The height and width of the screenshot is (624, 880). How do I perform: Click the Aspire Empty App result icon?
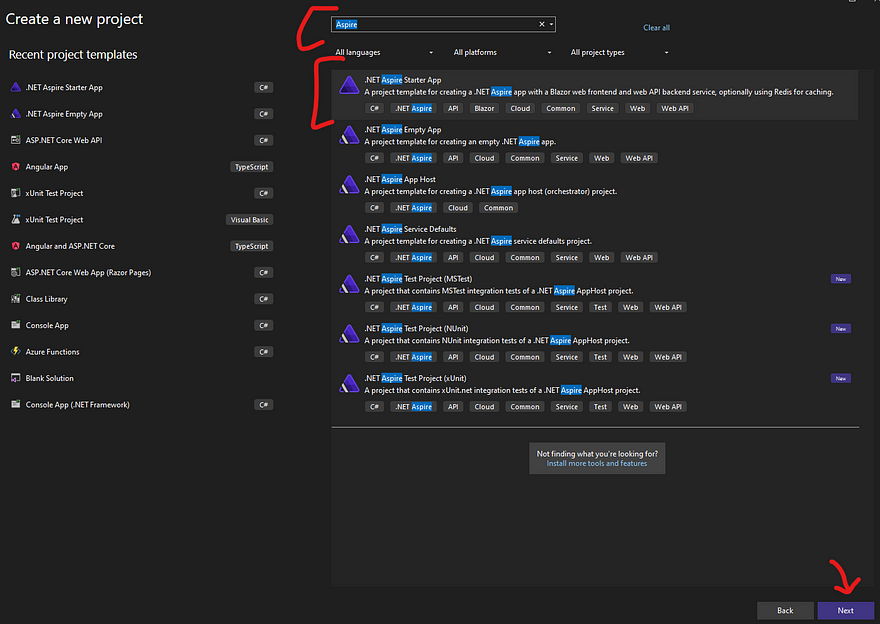click(x=349, y=135)
